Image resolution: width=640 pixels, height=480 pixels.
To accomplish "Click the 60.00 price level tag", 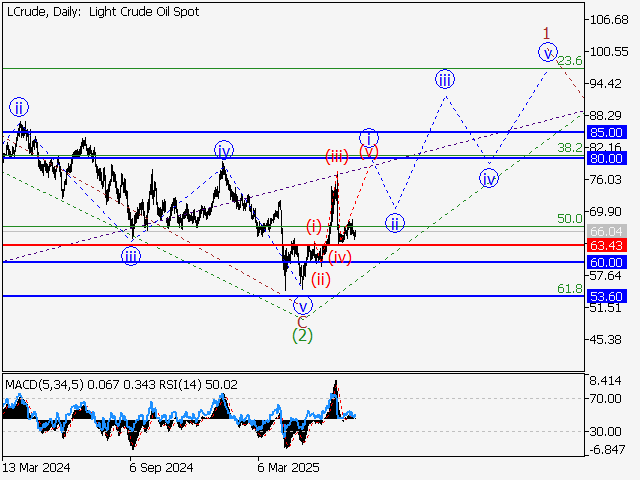I will 606,262.
